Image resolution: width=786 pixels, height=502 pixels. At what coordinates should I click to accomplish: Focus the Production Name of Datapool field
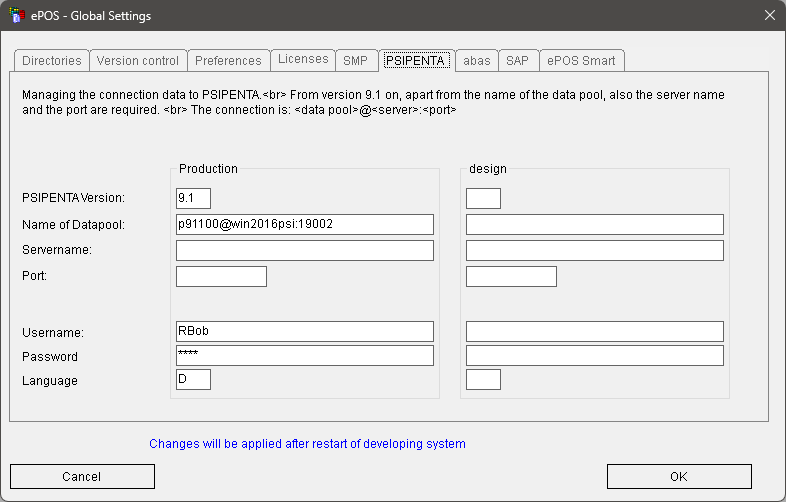point(304,224)
